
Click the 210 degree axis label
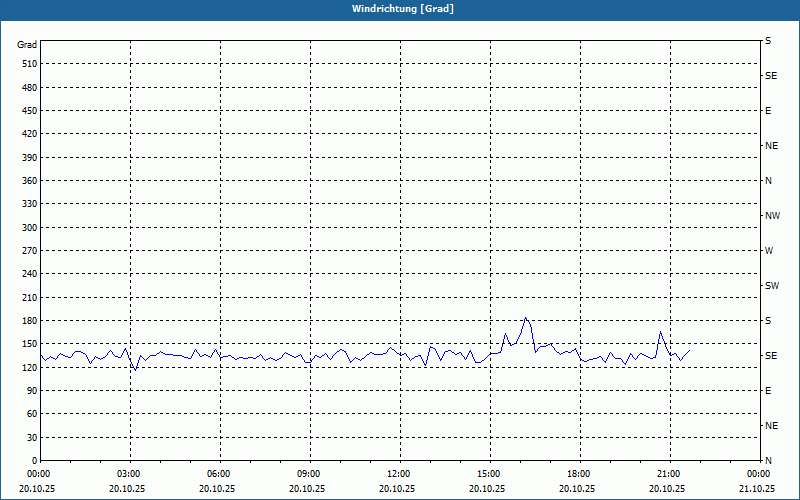coord(30,297)
